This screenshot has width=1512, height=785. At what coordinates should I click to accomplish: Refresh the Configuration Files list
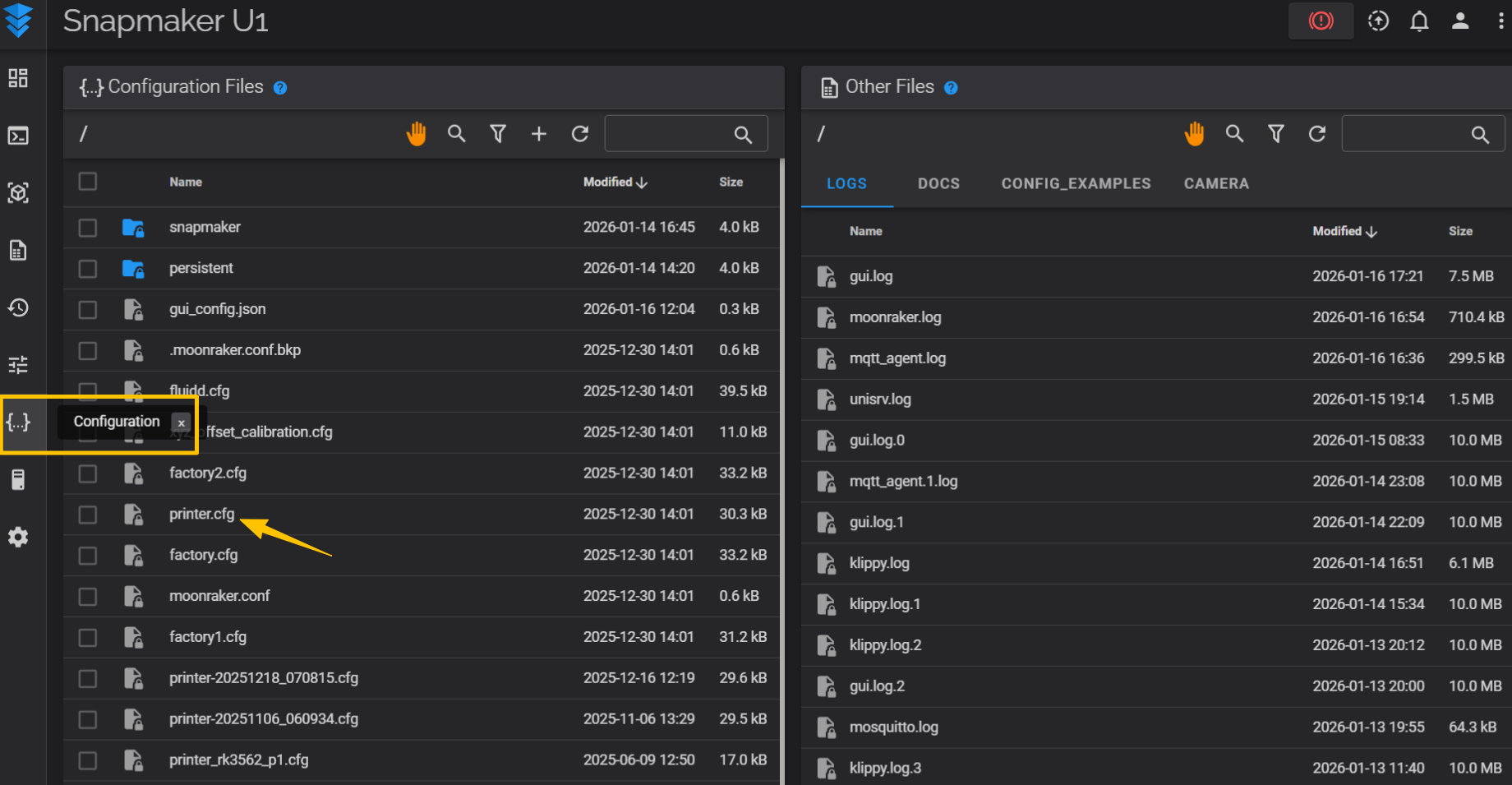coord(580,134)
